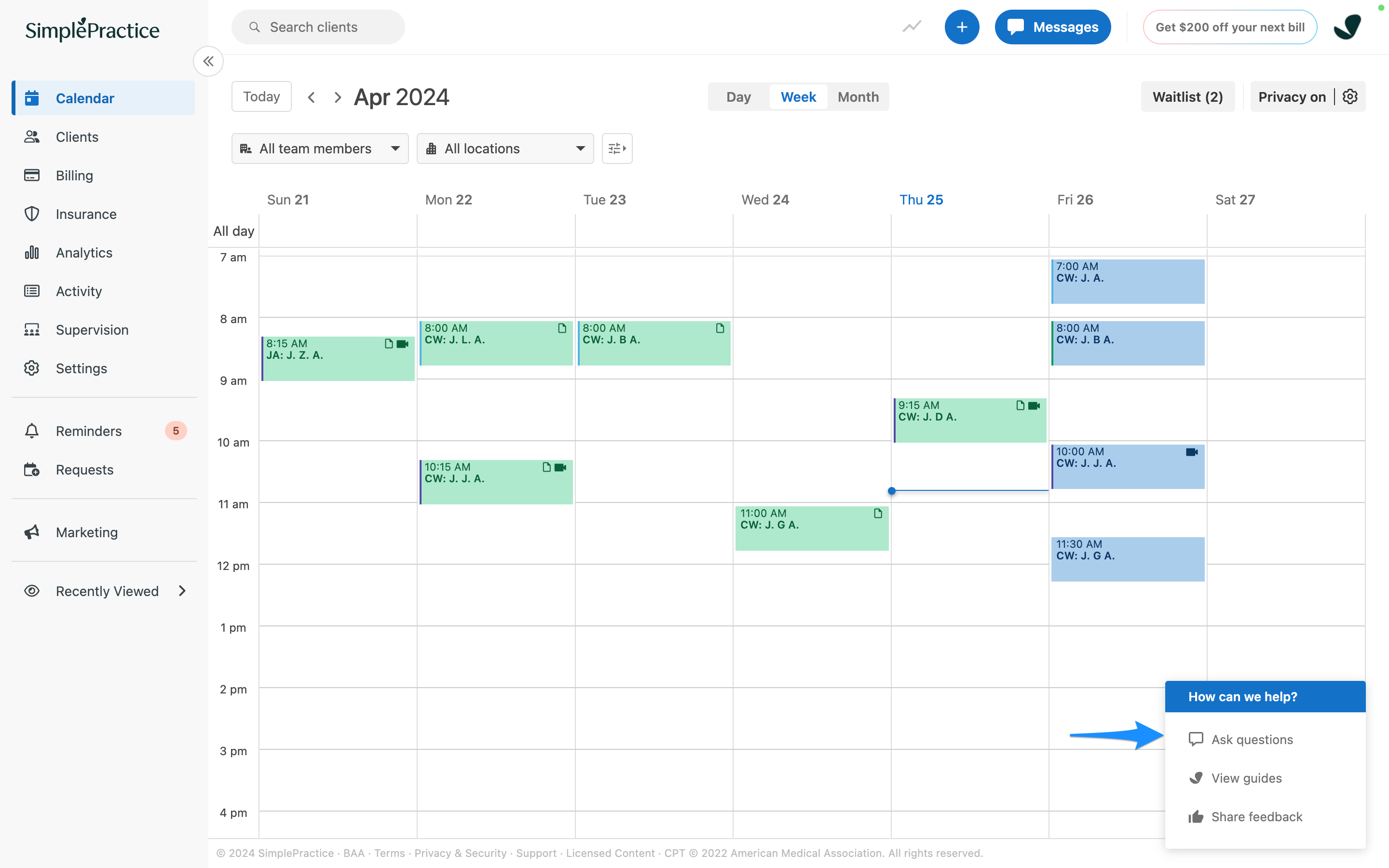Viewport: 1389px width, 868px height.
Task: Switch calendar to Month view
Action: tap(858, 97)
